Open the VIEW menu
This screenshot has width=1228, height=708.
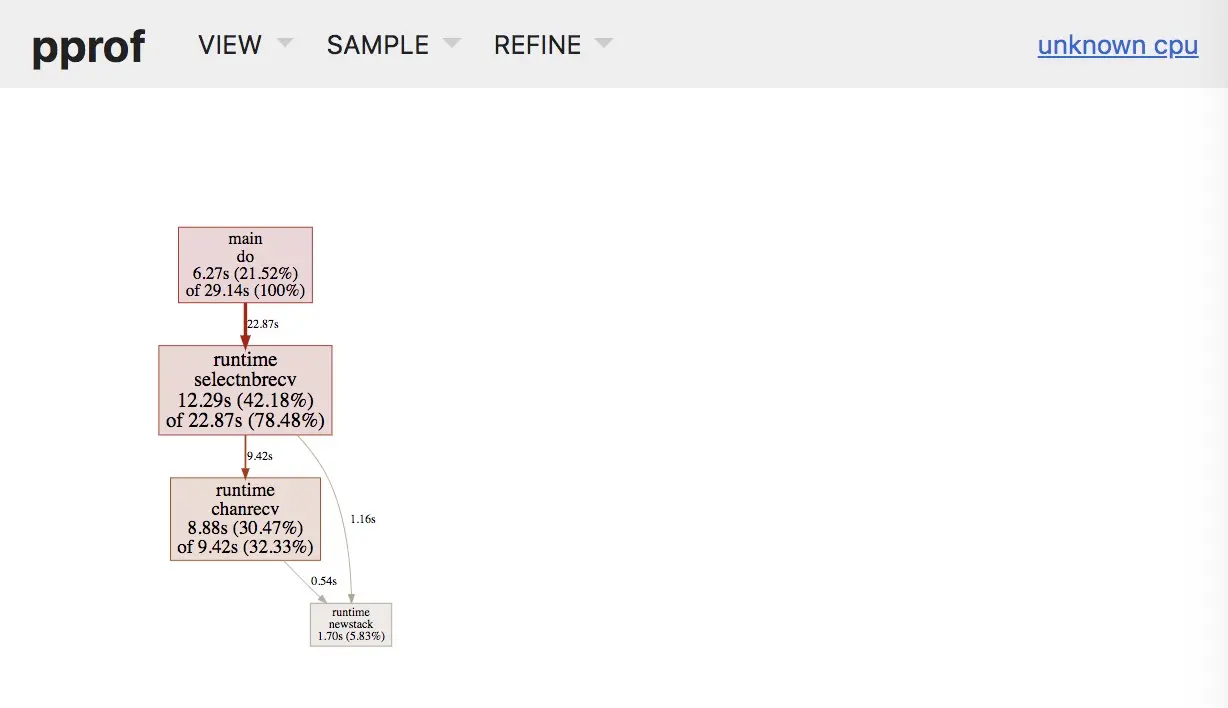230,45
